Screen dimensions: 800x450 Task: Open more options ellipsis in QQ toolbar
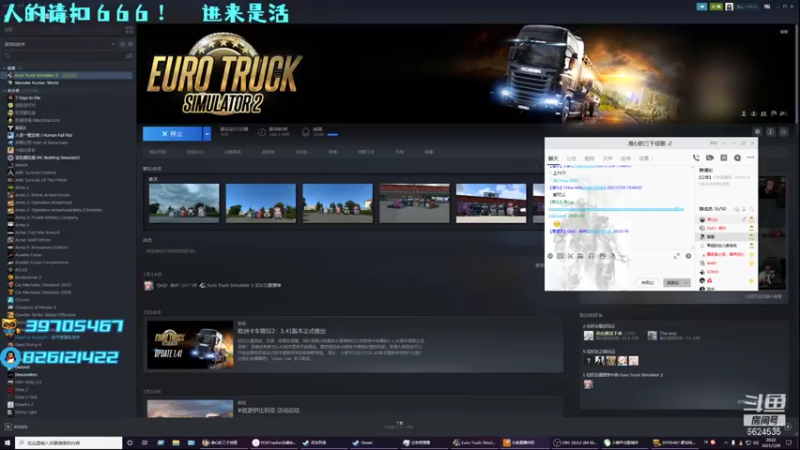tap(751, 158)
